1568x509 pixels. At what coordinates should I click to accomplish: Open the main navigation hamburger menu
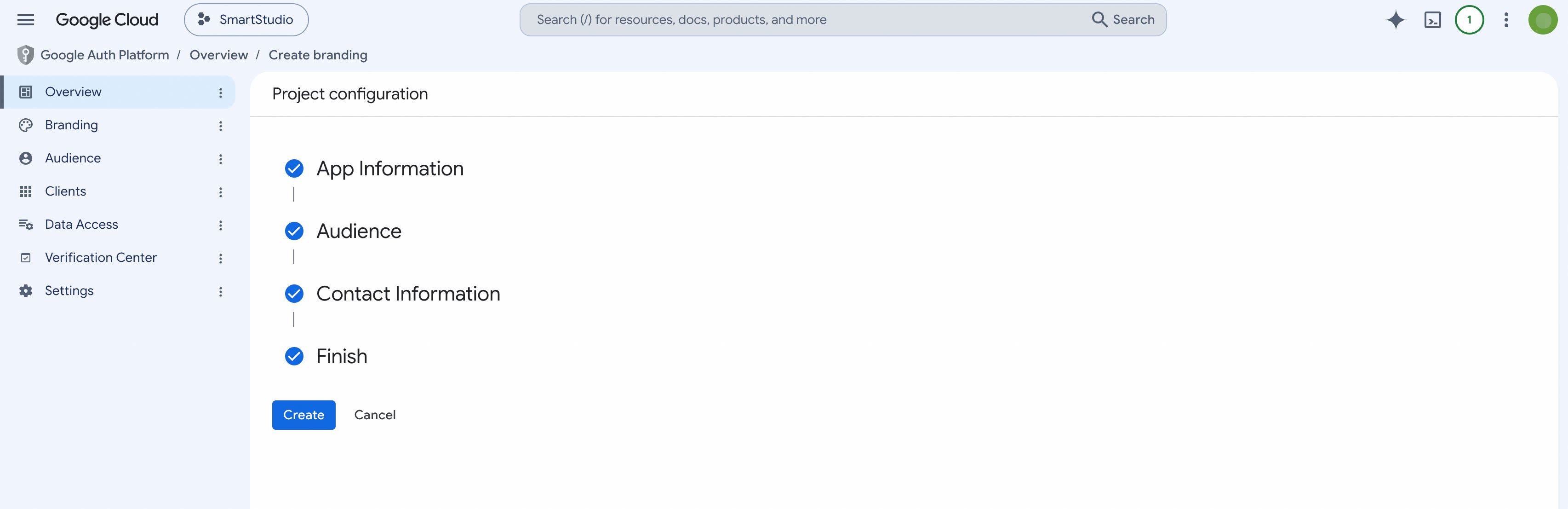(26, 19)
